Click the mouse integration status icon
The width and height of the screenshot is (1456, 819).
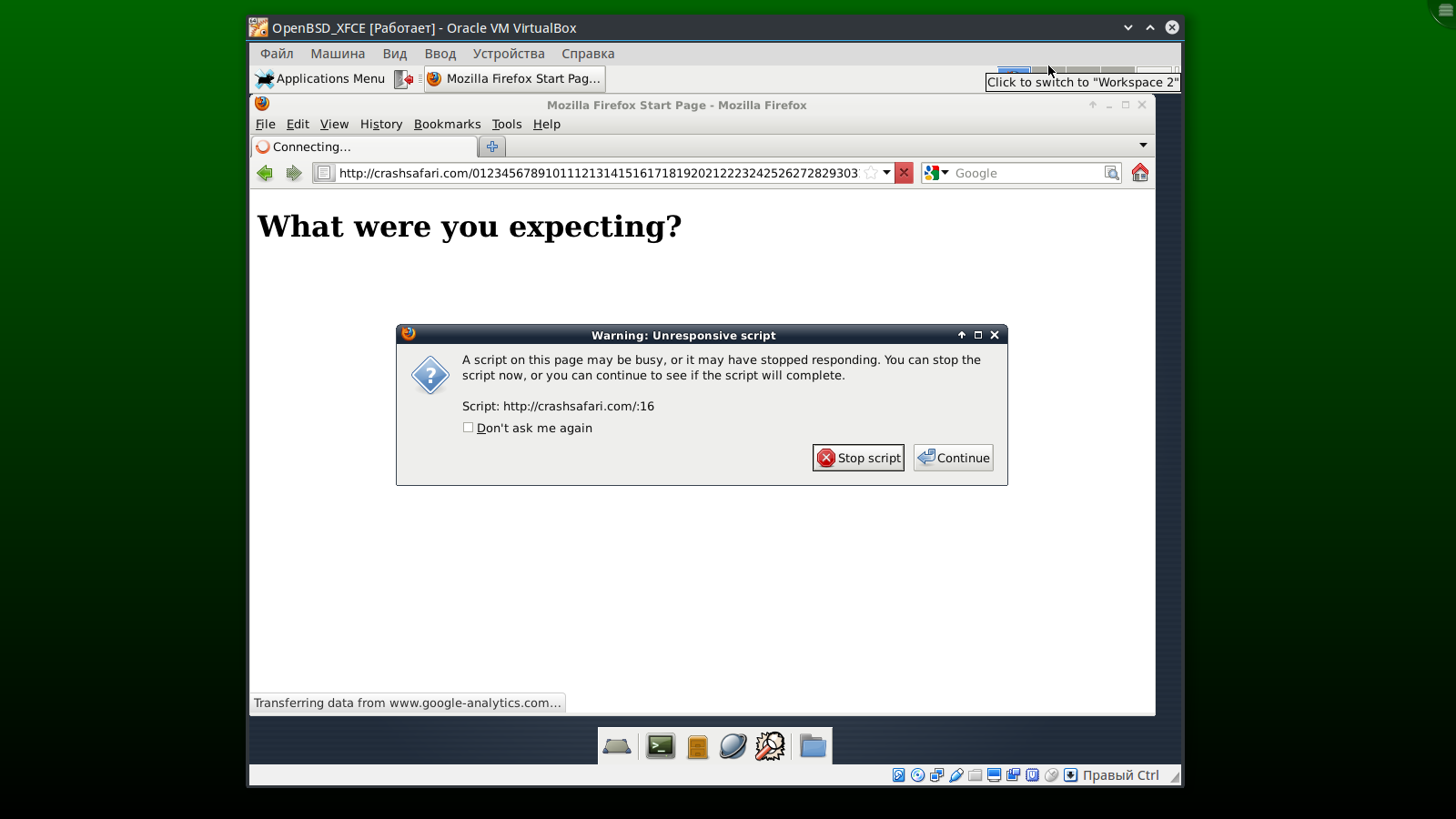(1052, 775)
